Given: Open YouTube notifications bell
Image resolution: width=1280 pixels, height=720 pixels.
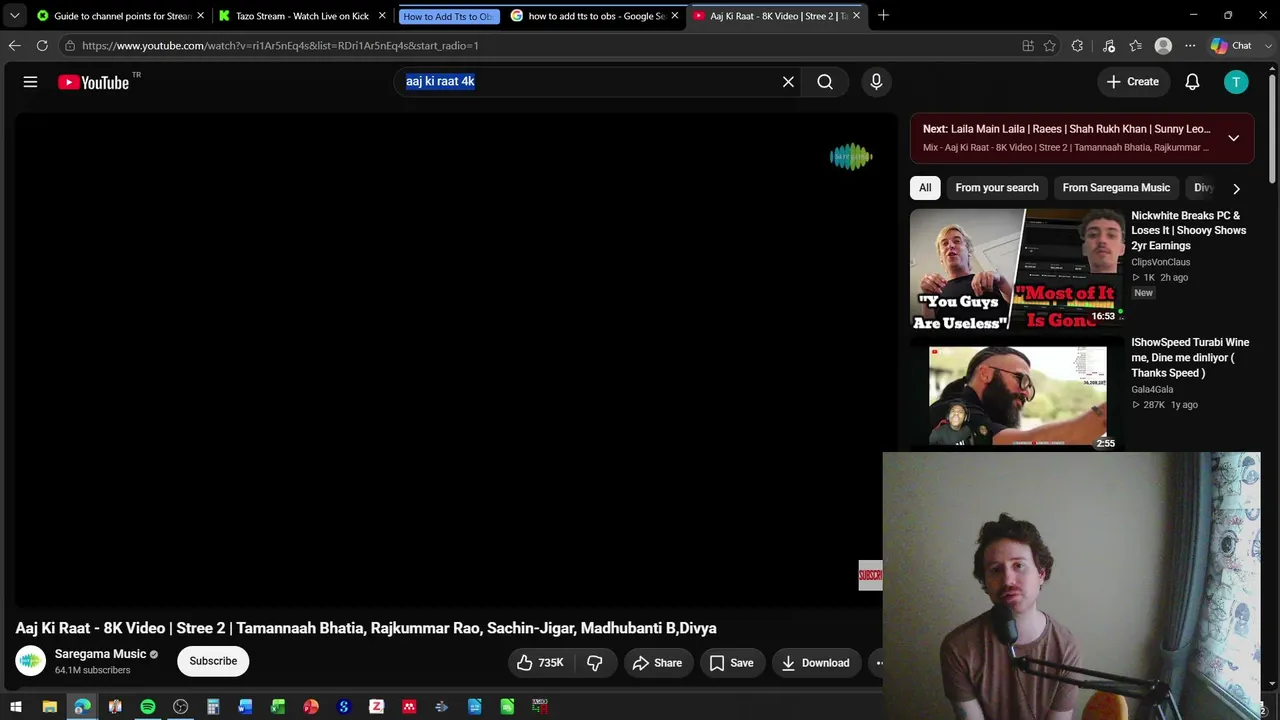Looking at the screenshot, I should pos(1192,82).
